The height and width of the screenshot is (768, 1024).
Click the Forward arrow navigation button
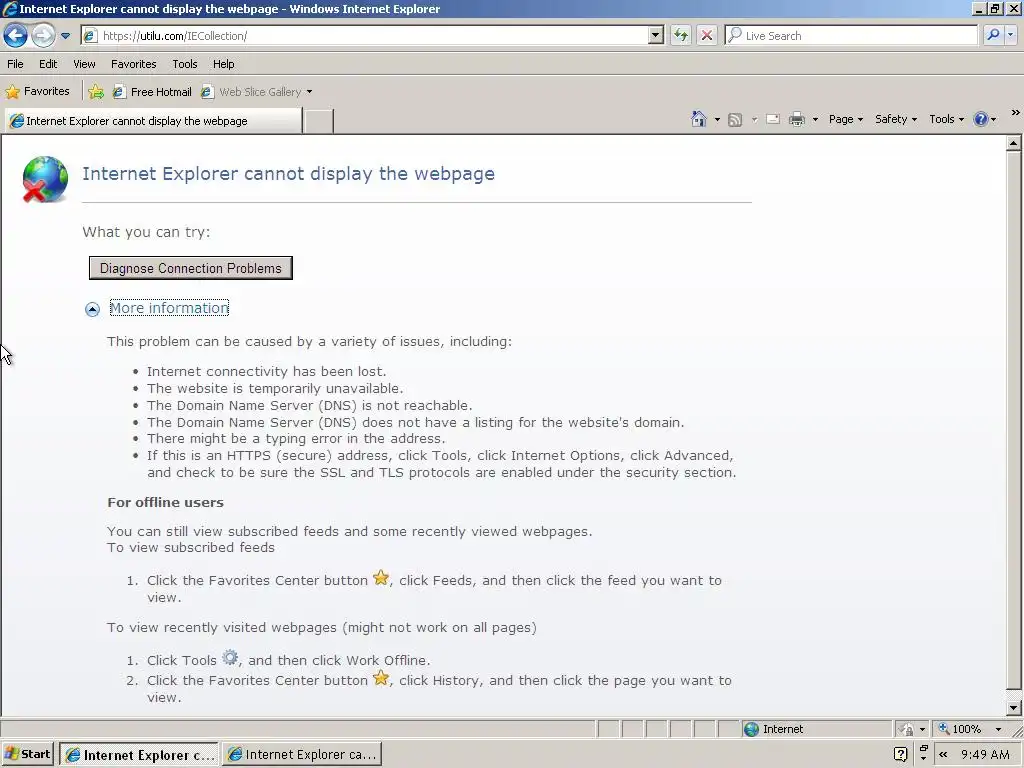coord(43,35)
